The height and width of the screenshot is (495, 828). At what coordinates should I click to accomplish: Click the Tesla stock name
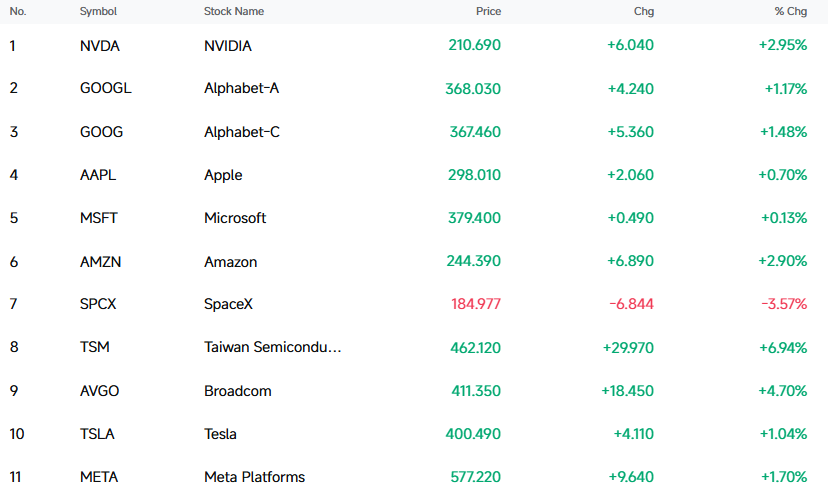pyautogui.click(x=220, y=434)
